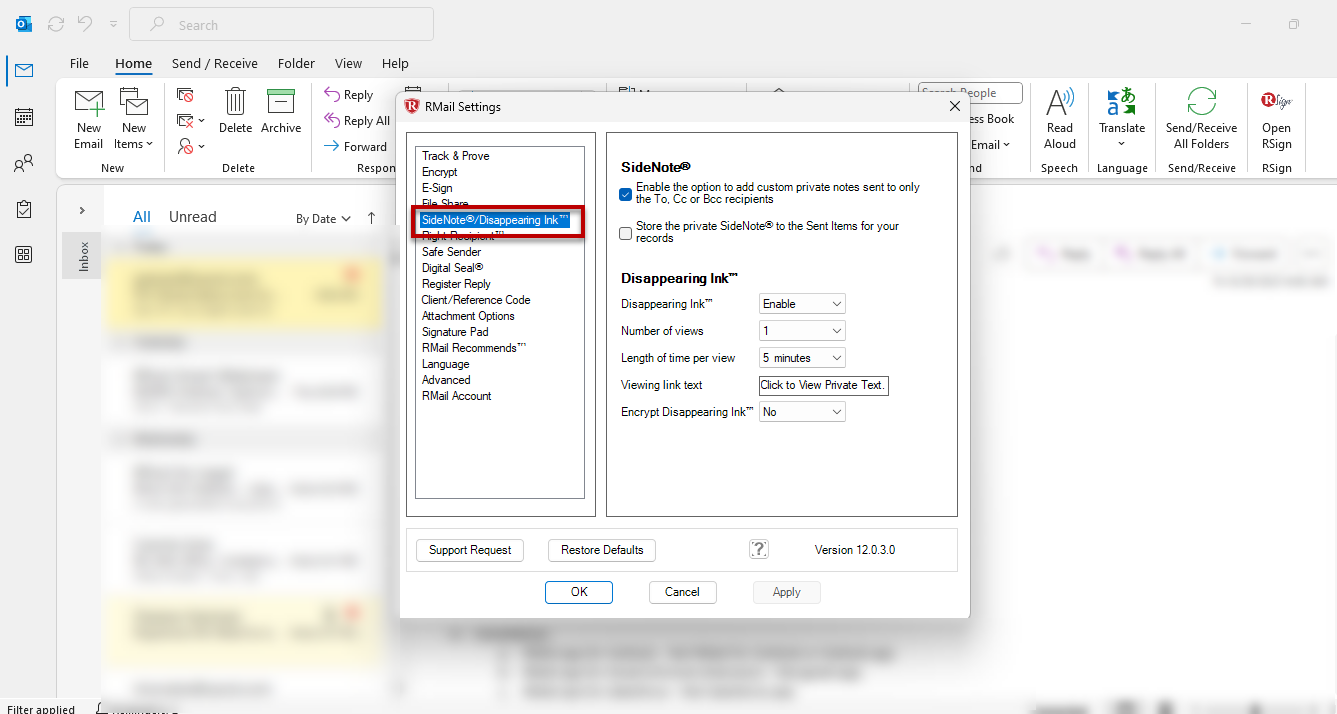Open the Customize Quick Access Toolbar arrow
The image size is (1337, 714).
click(x=113, y=23)
